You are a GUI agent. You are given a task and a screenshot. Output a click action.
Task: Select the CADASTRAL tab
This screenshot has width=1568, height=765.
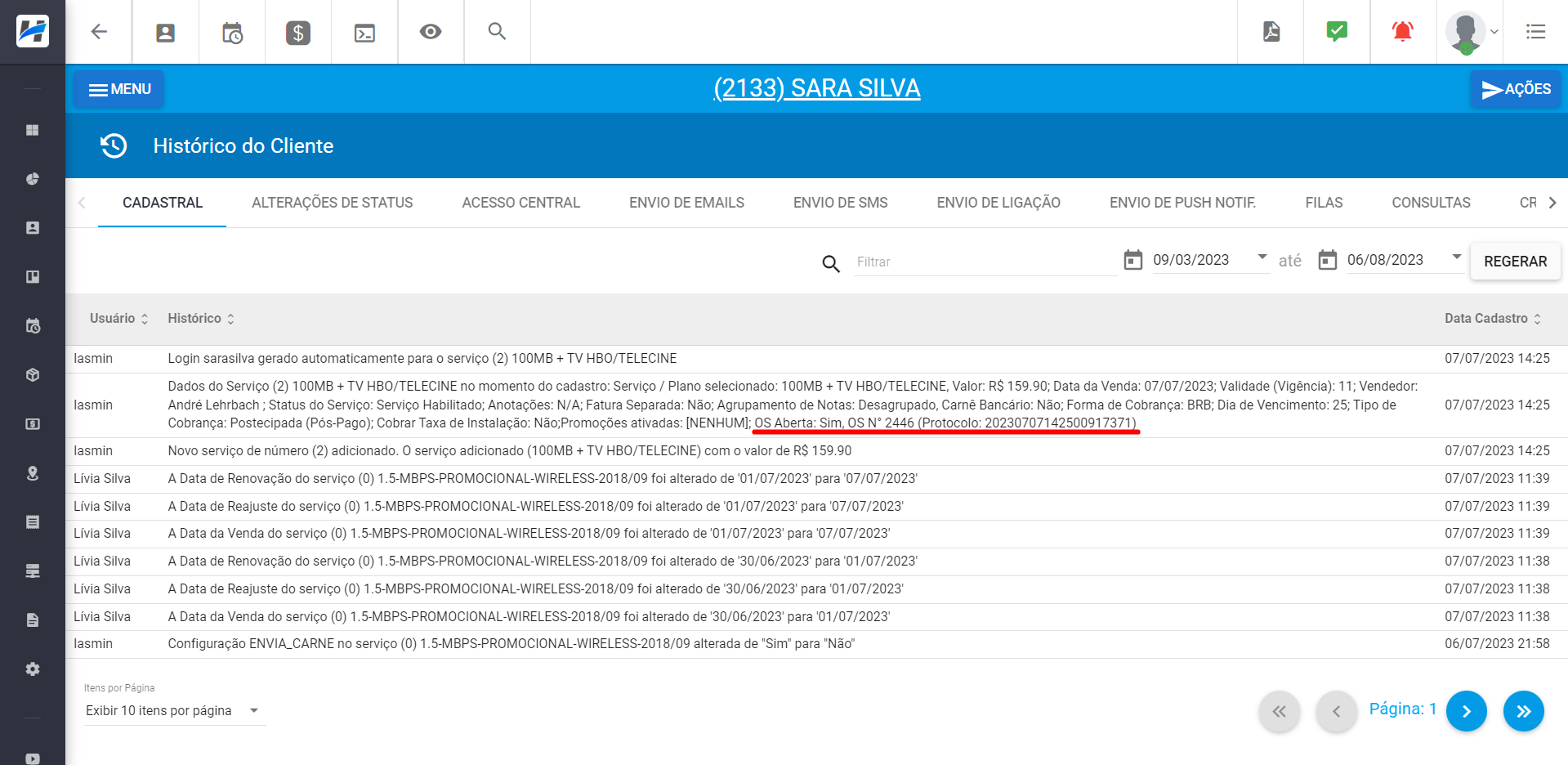click(163, 203)
